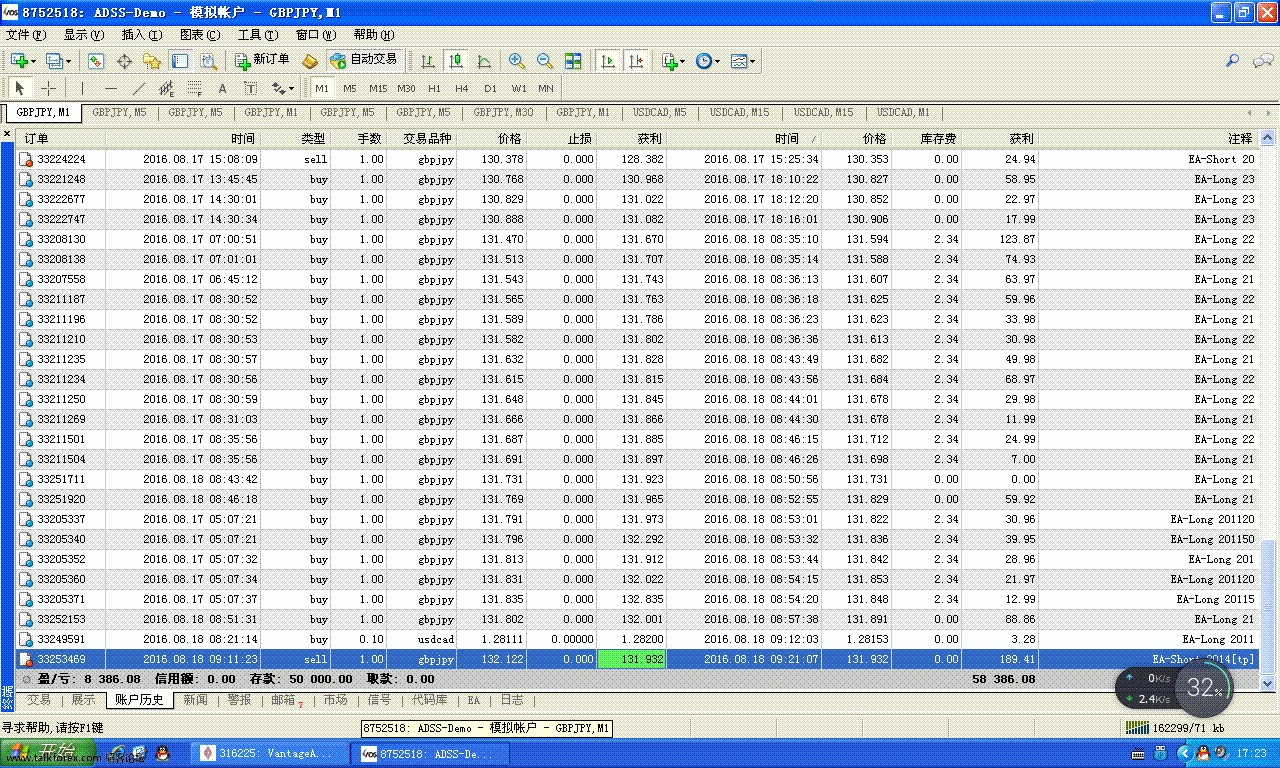Toggle chart shift
The height and width of the screenshot is (768, 1280).
point(635,61)
